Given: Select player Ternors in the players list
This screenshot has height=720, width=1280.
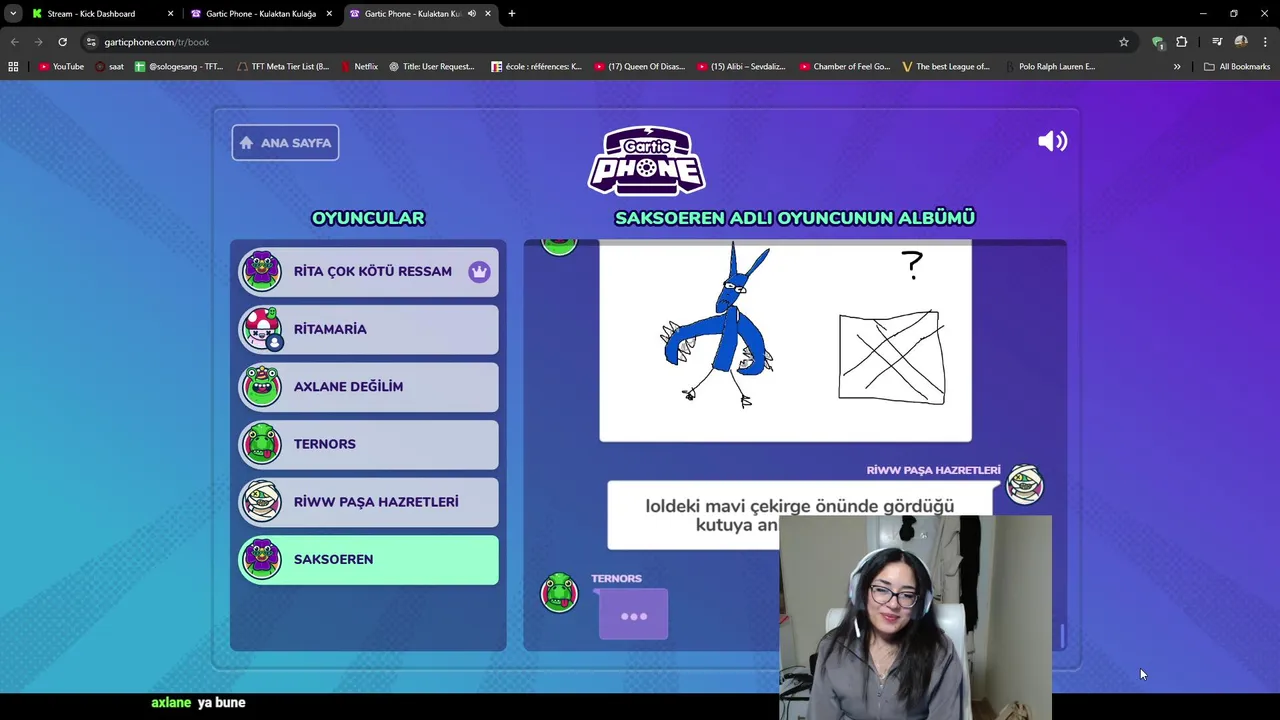Looking at the screenshot, I should (368, 444).
